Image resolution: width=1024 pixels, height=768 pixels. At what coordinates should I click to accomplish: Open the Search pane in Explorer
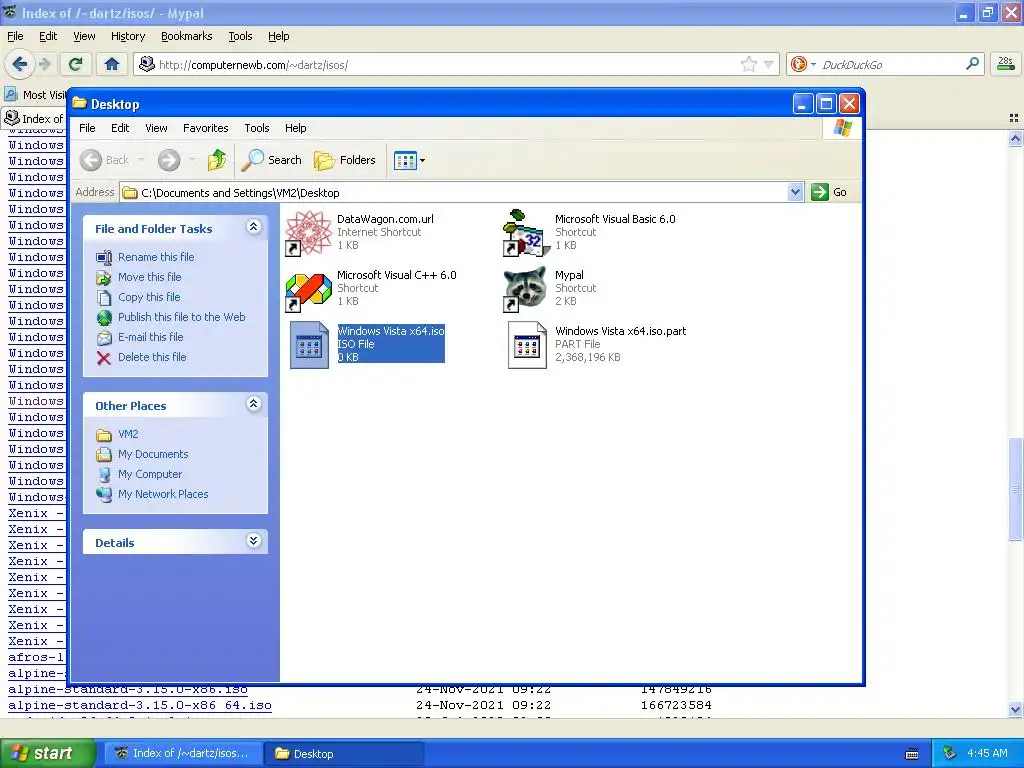click(x=272, y=160)
